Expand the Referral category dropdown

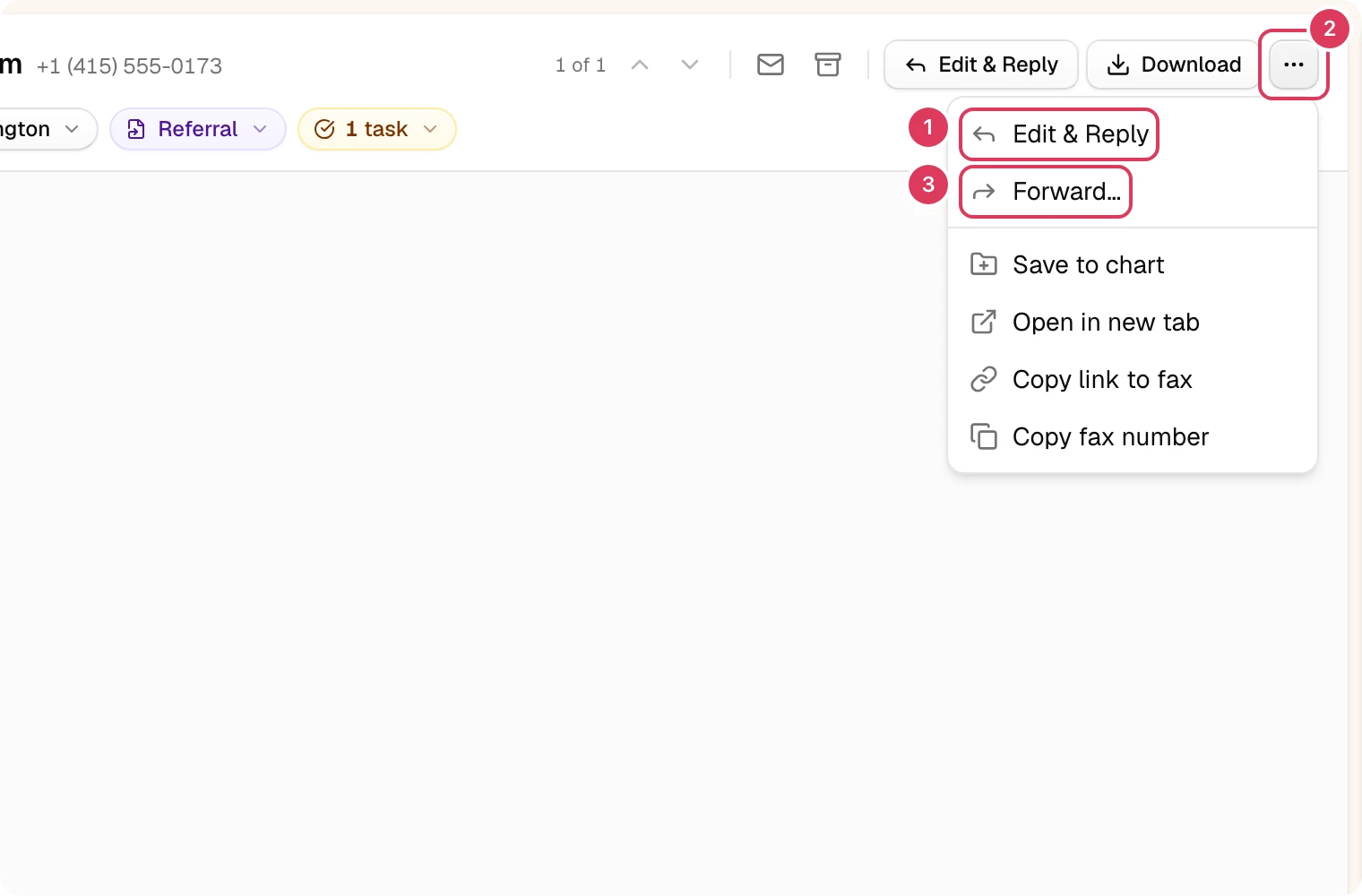[198, 129]
